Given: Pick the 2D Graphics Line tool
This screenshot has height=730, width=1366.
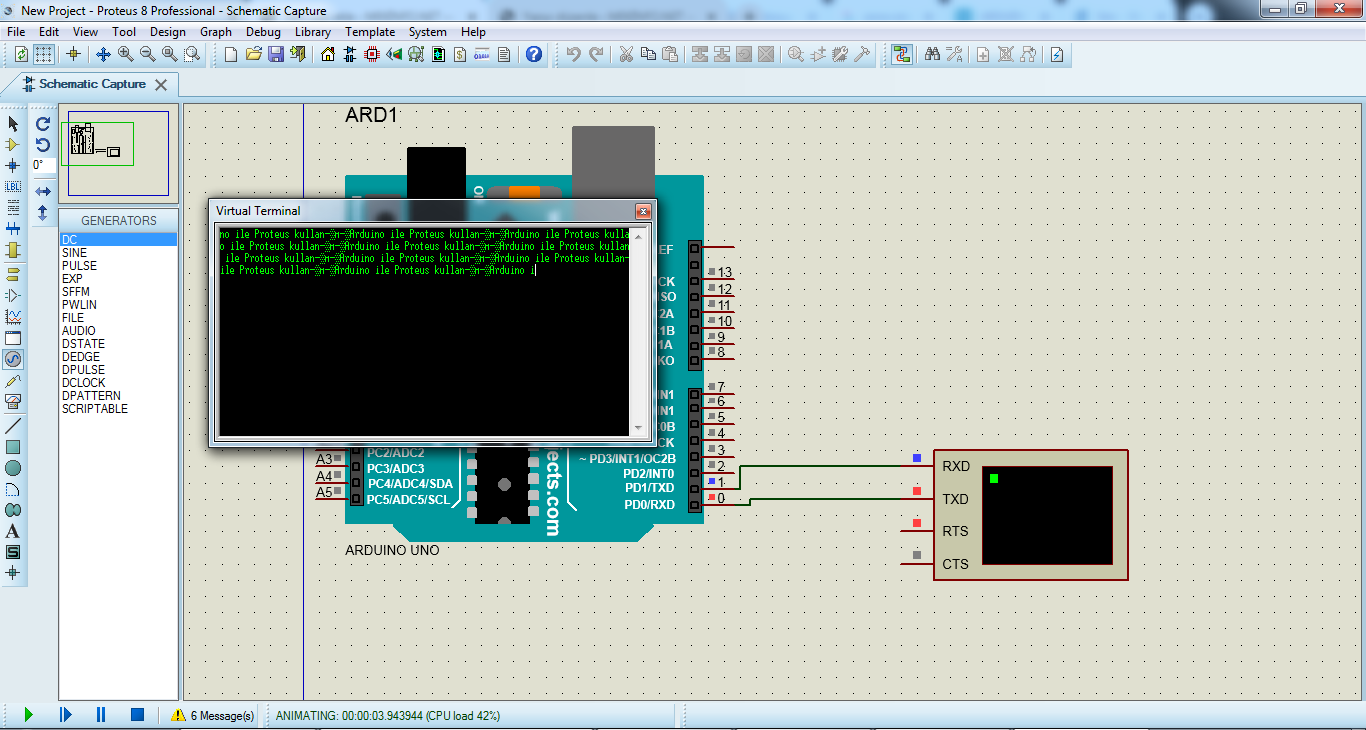Looking at the screenshot, I should click(13, 426).
